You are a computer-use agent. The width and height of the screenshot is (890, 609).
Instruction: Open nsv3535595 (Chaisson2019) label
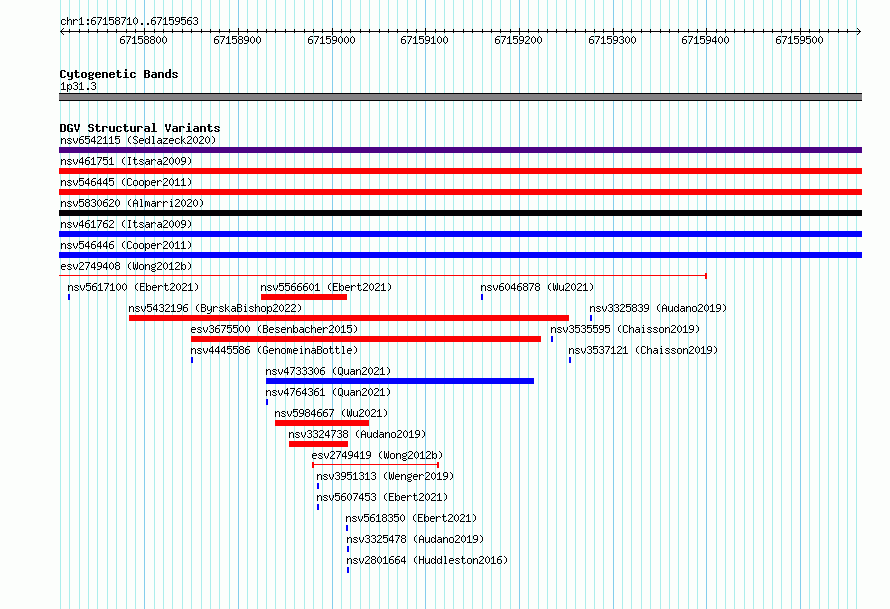pyautogui.click(x=625, y=329)
